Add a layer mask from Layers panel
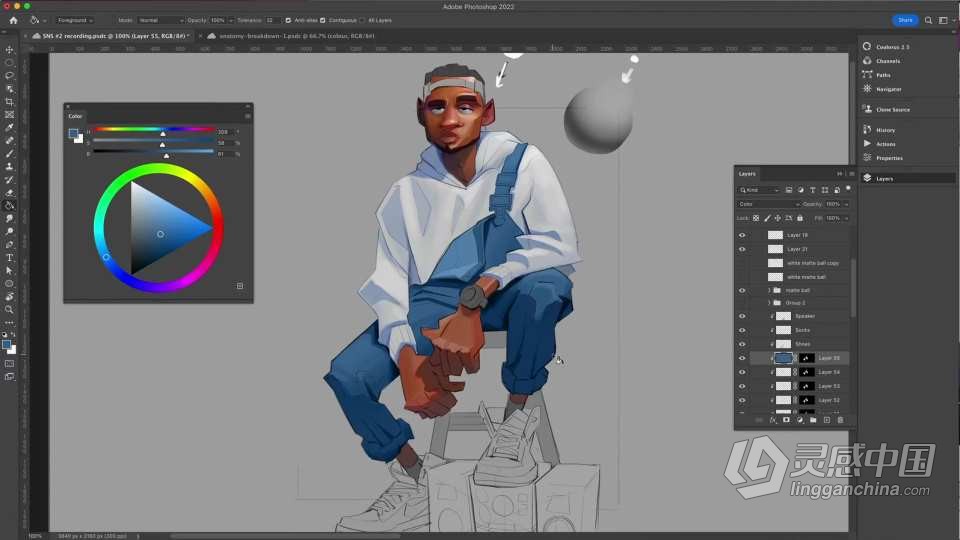The image size is (960, 540). tap(786, 420)
